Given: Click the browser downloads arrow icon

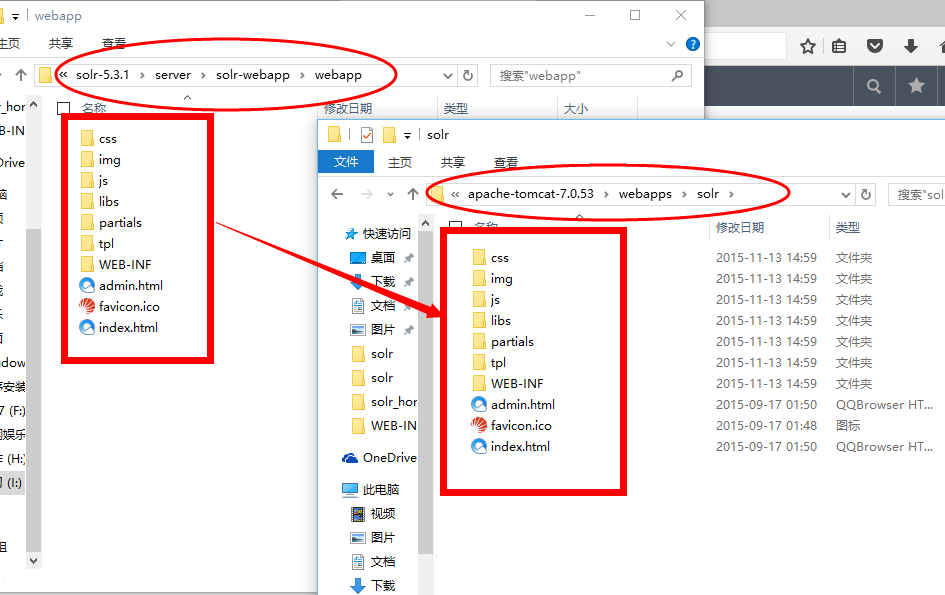Looking at the screenshot, I should 911,46.
